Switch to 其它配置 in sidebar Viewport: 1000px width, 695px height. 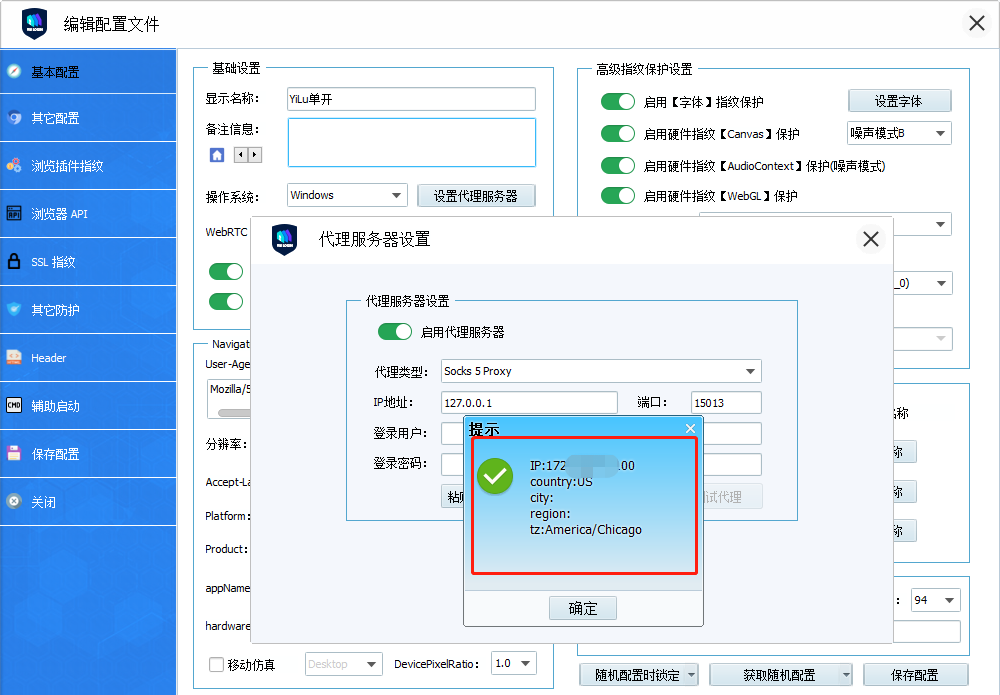point(55,118)
